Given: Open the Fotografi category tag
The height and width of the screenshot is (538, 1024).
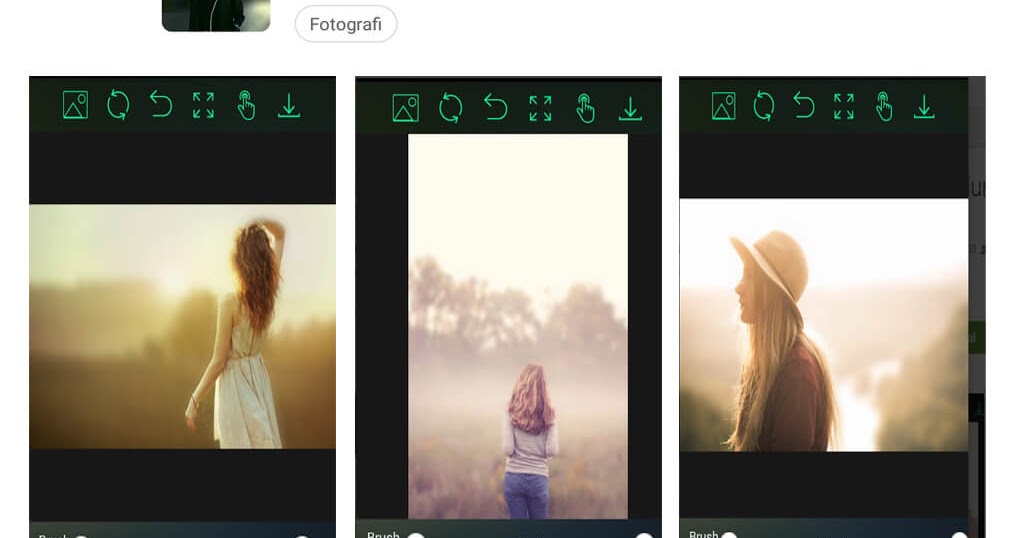Looking at the screenshot, I should tap(345, 24).
